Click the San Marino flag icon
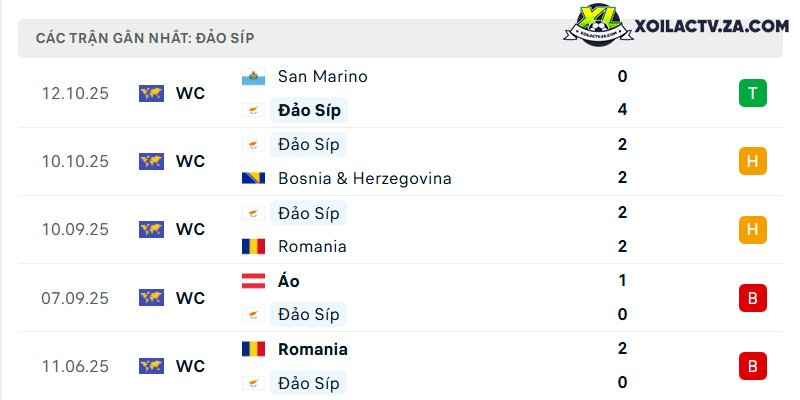This screenshot has height=400, width=800. [x=253, y=77]
